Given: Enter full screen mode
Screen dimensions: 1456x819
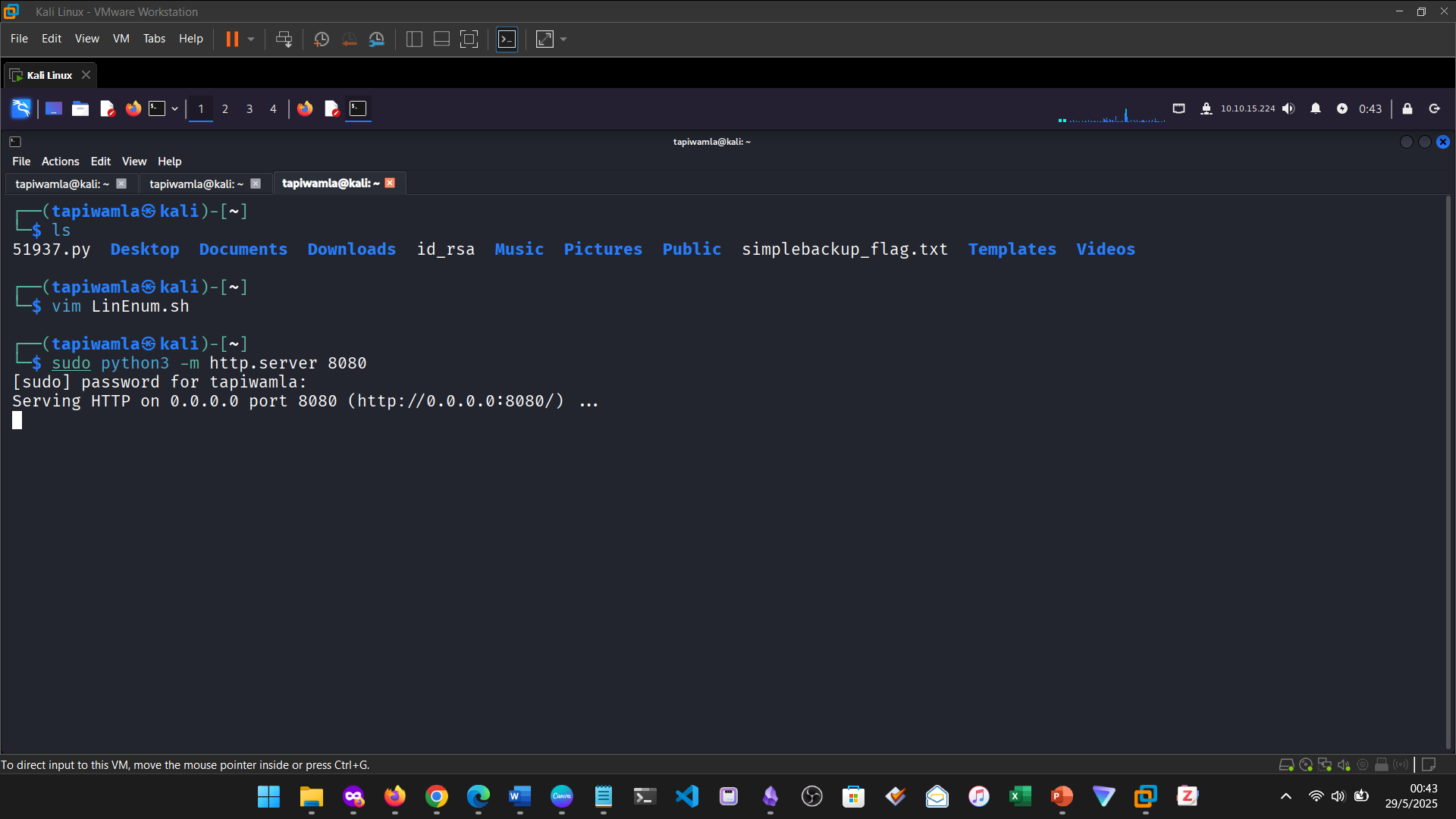Looking at the screenshot, I should pyautogui.click(x=469, y=39).
